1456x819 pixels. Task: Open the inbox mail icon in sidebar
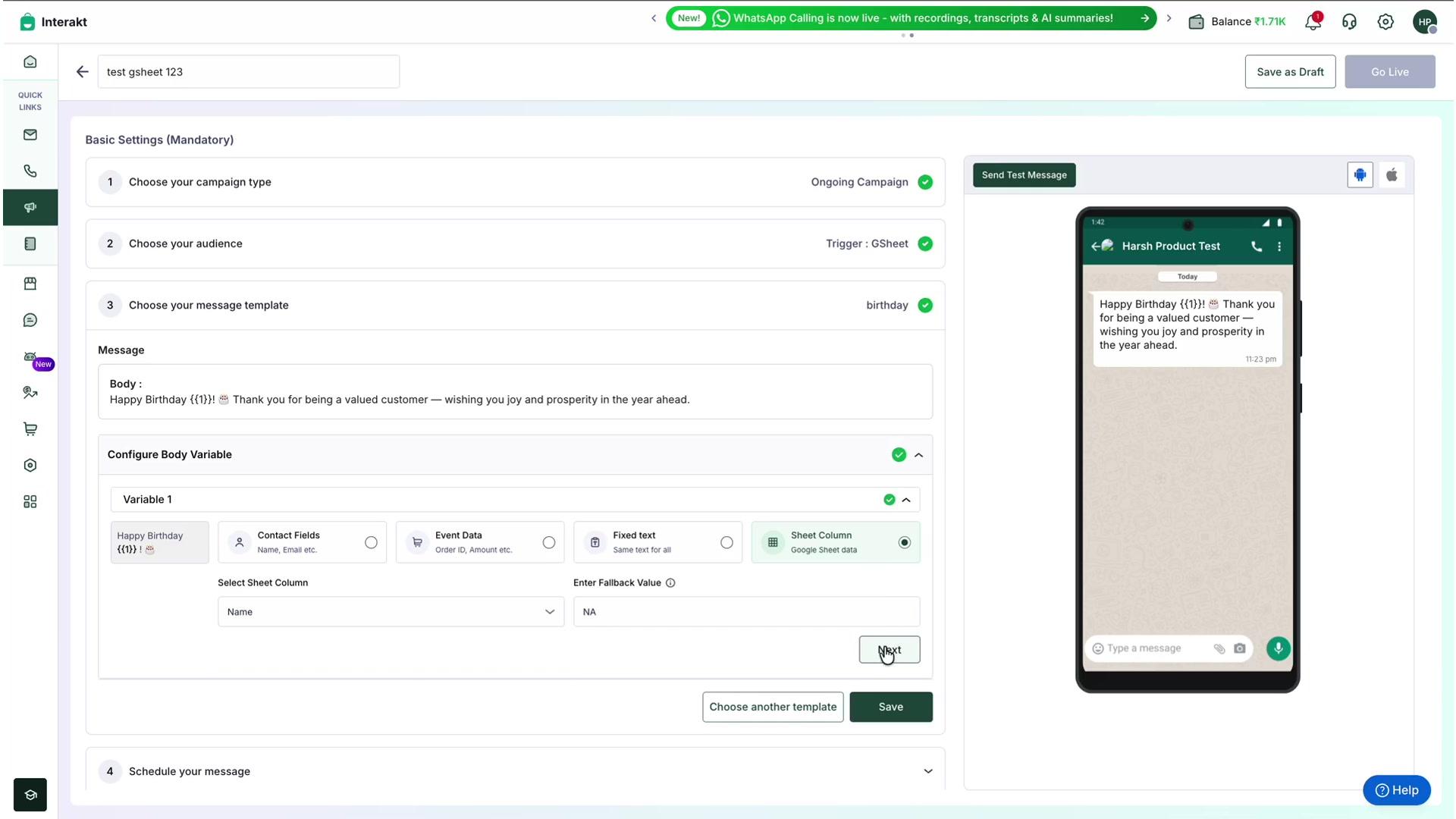30,135
